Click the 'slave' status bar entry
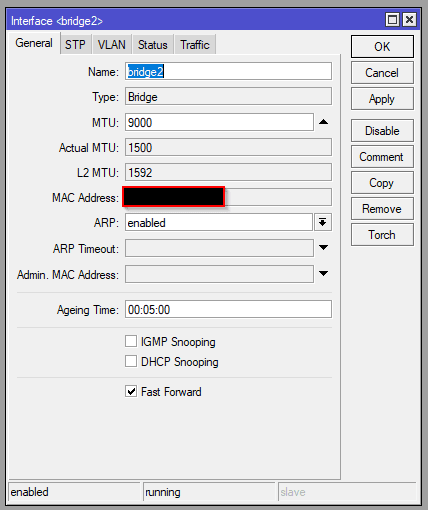This screenshot has height=510, width=428. point(347,492)
